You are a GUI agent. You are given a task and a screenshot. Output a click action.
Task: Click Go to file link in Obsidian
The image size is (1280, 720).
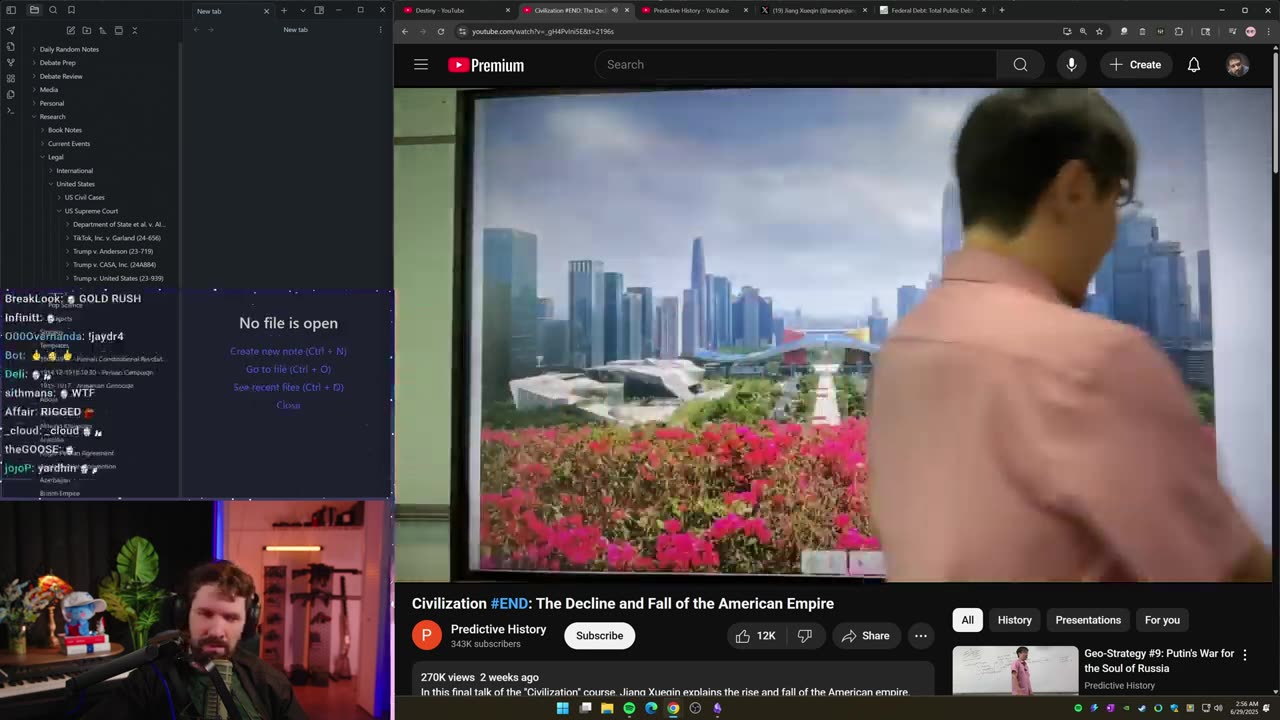[288, 369]
